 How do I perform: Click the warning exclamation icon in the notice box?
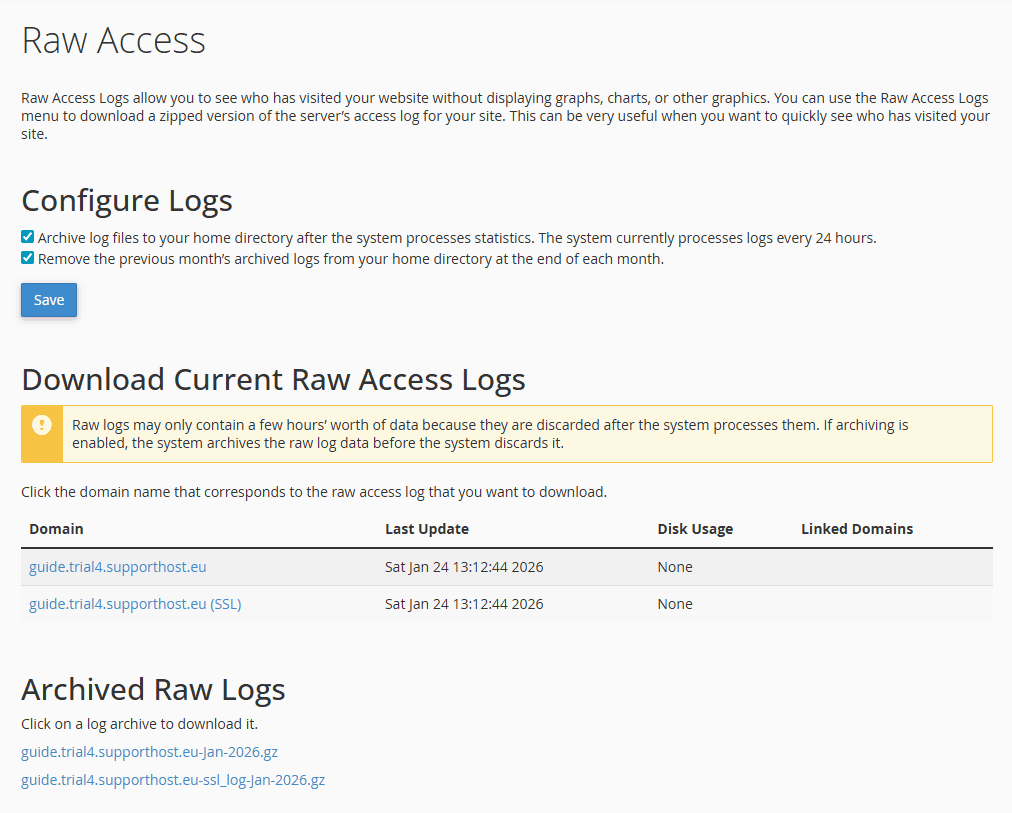[x=41, y=425]
